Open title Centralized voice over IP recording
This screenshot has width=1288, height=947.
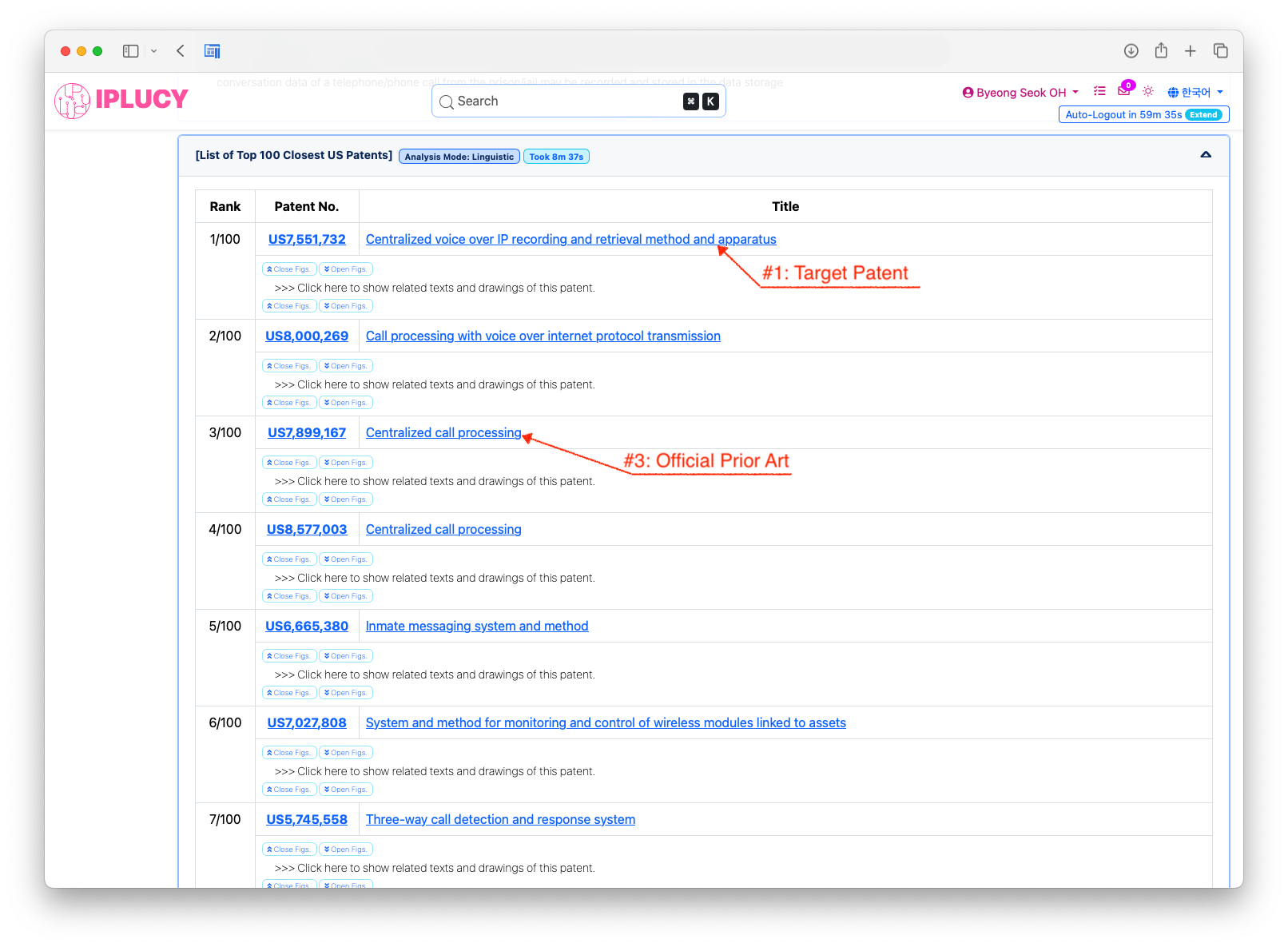[570, 239]
